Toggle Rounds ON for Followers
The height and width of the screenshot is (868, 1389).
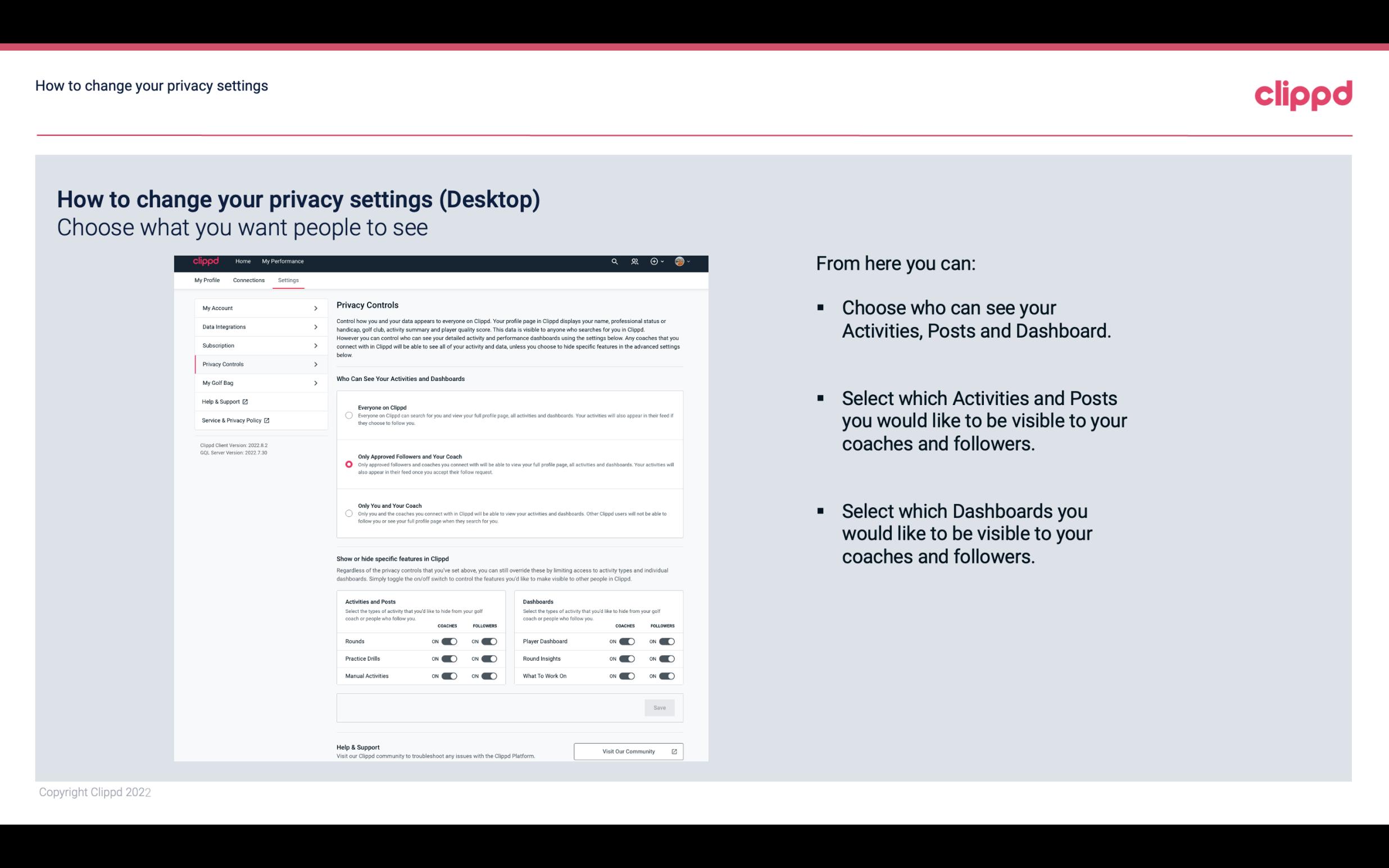(x=489, y=641)
